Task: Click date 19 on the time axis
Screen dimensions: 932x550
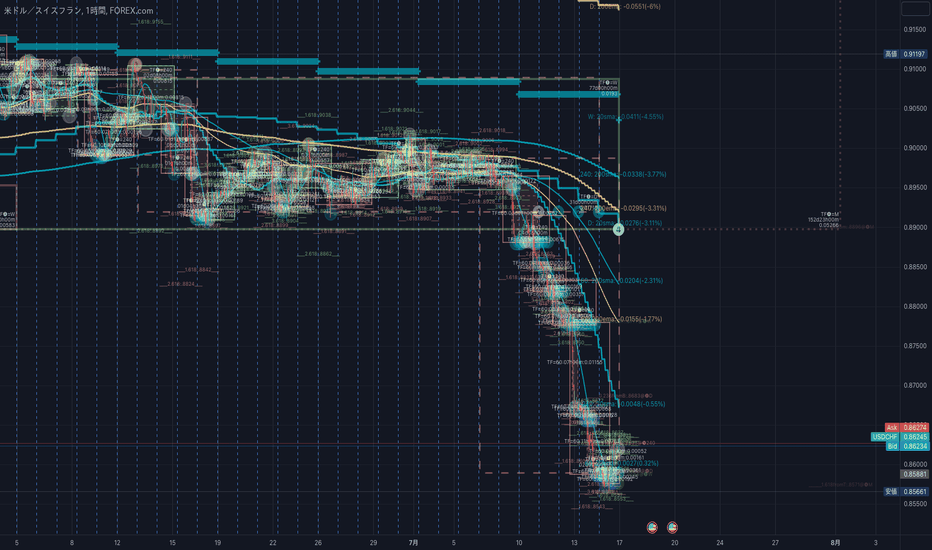Action: coord(218,543)
